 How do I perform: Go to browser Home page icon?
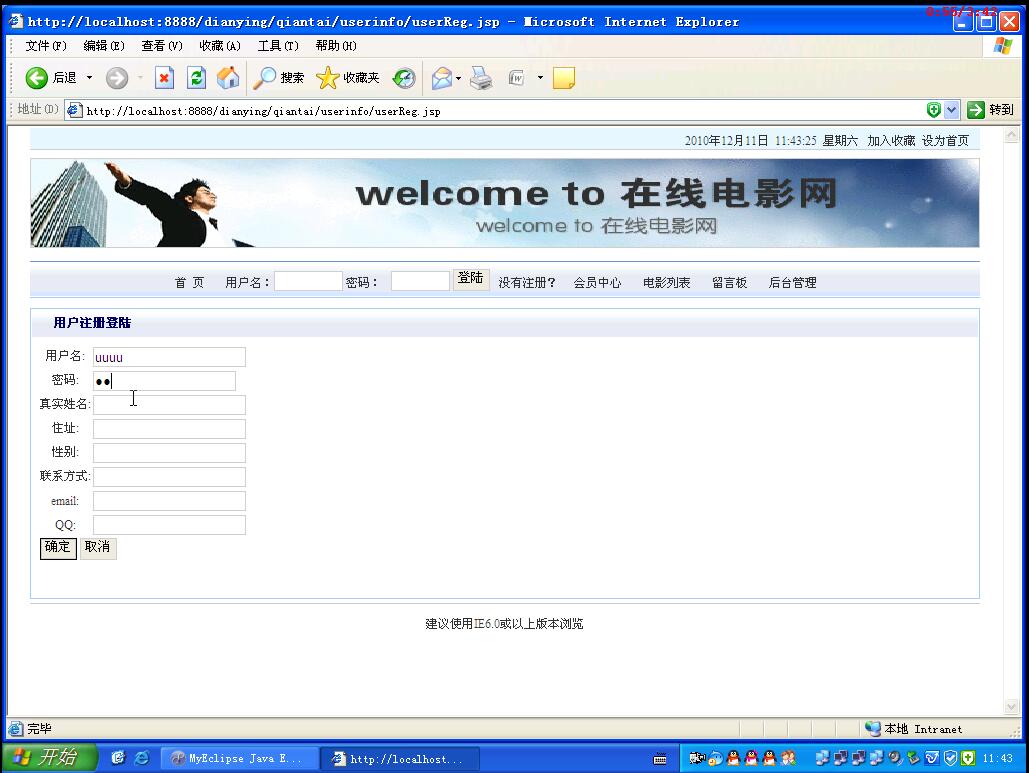pyautogui.click(x=228, y=78)
